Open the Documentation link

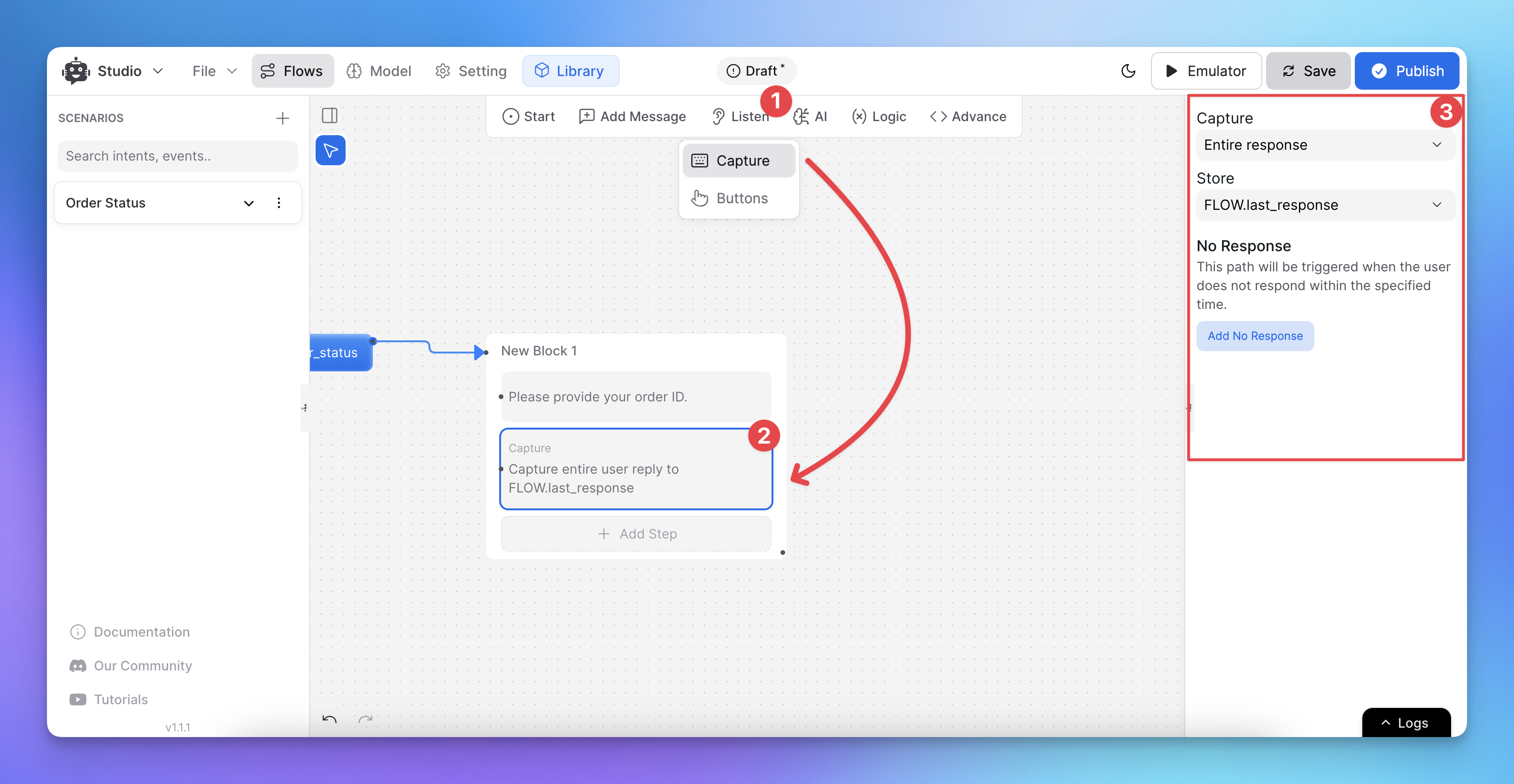point(130,632)
